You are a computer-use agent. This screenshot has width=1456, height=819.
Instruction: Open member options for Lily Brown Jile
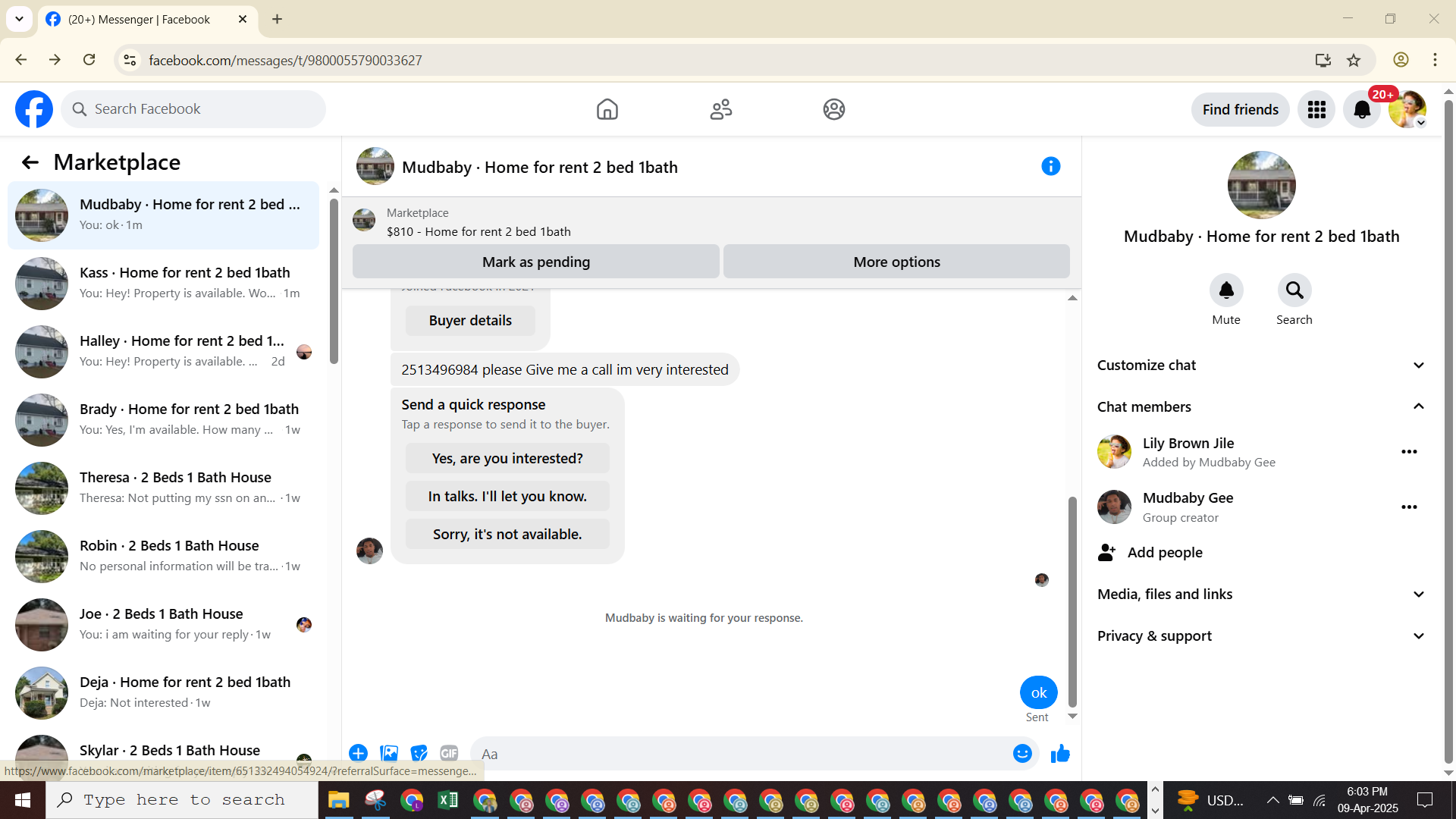point(1409,452)
